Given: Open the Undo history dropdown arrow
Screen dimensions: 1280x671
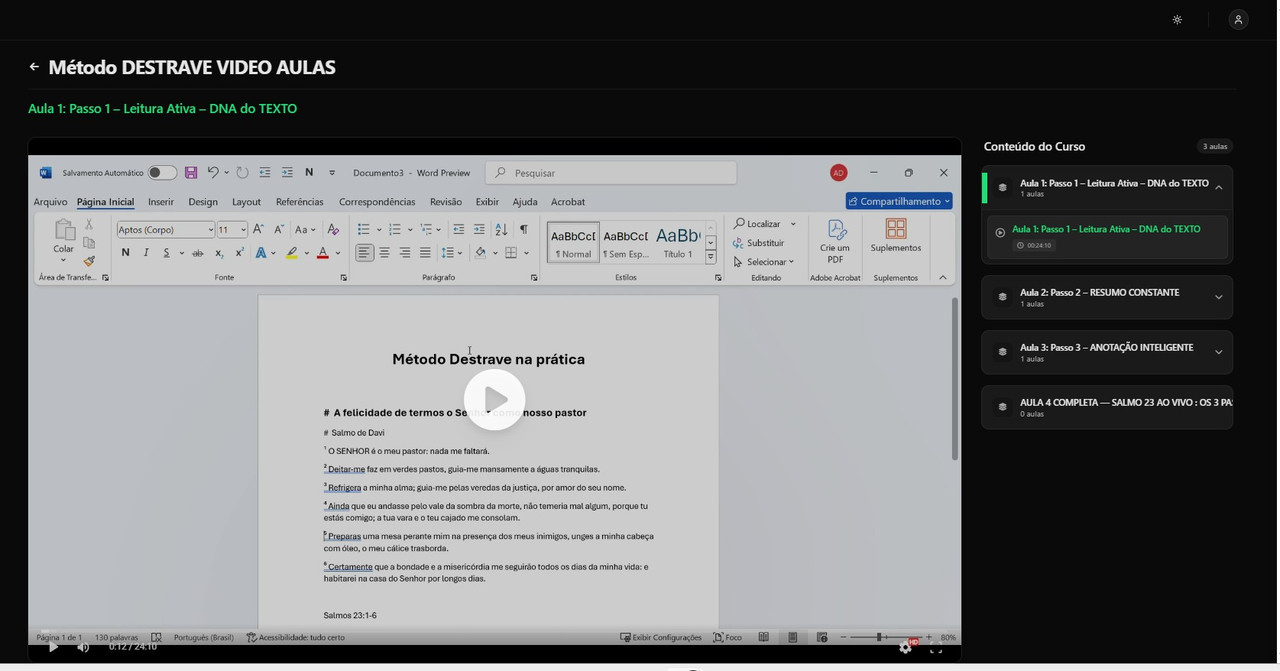Looking at the screenshot, I should (x=226, y=173).
